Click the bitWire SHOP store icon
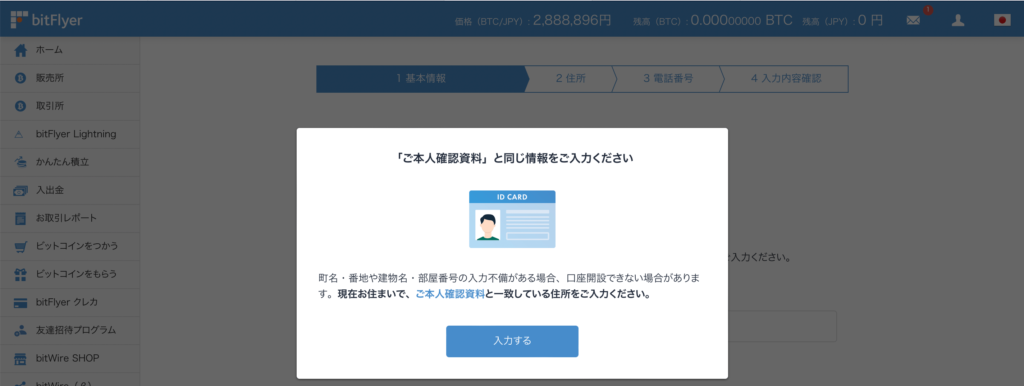Viewport: 1024px width, 386px height. click(x=20, y=359)
